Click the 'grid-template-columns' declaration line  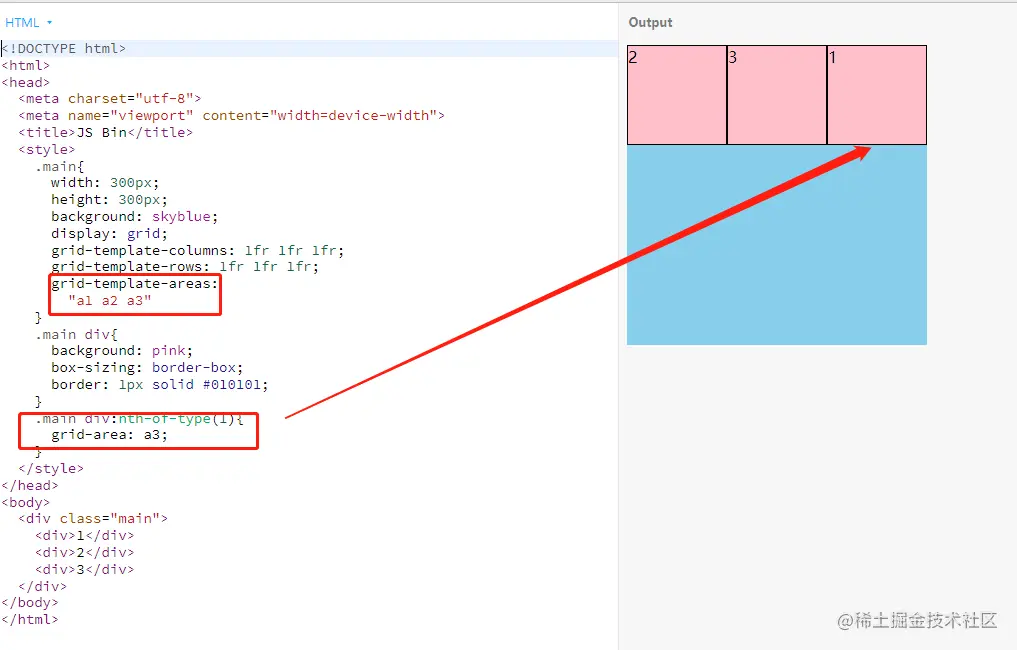(198, 250)
